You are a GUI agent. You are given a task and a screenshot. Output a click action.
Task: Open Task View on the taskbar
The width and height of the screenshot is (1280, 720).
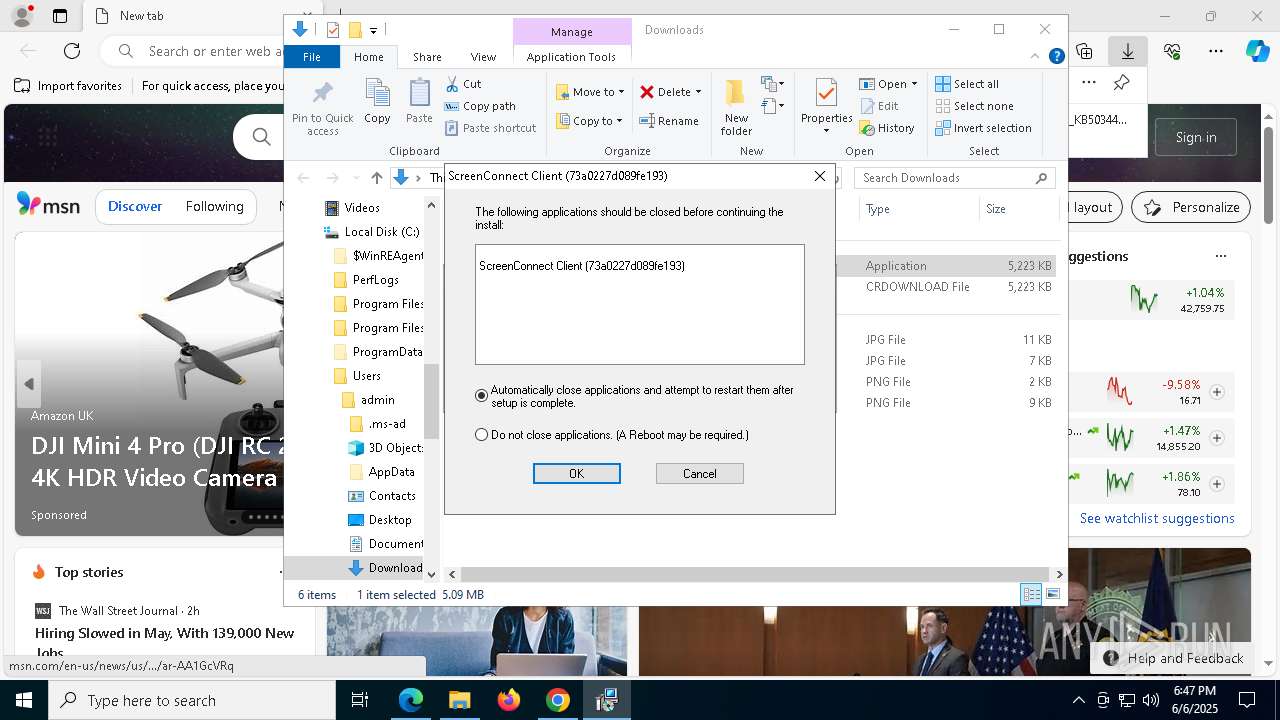coord(360,700)
